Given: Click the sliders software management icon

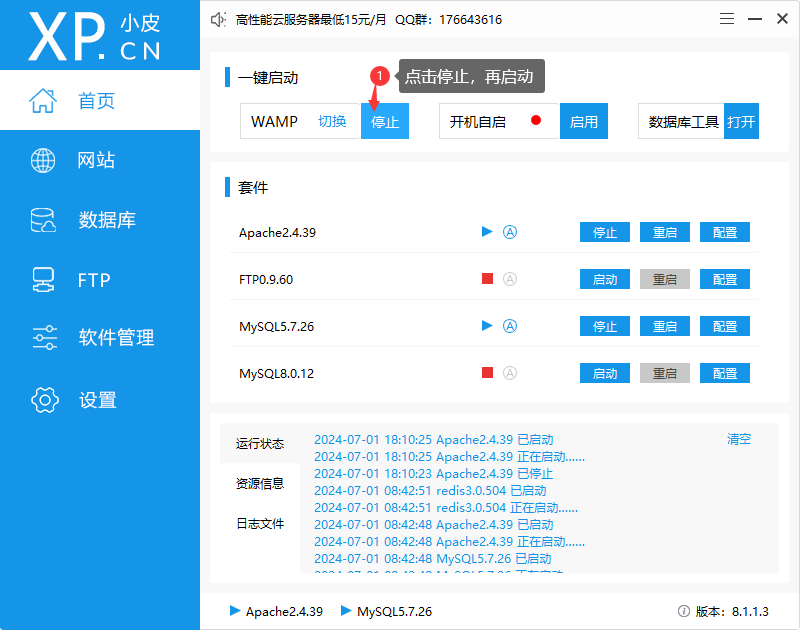Looking at the screenshot, I should [44, 337].
